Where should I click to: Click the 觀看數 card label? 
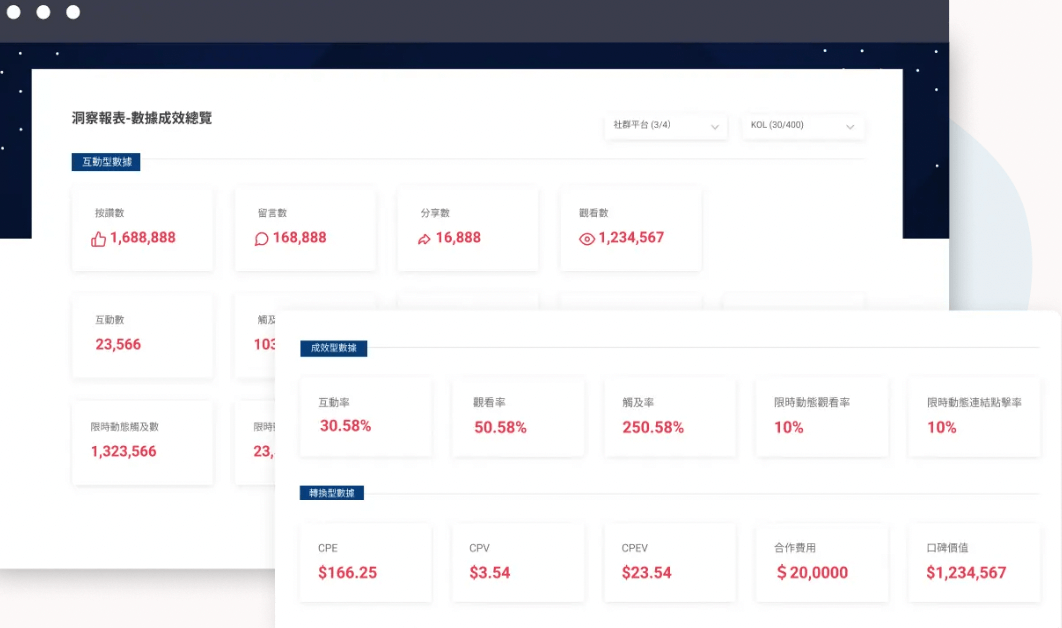pyautogui.click(x=594, y=213)
